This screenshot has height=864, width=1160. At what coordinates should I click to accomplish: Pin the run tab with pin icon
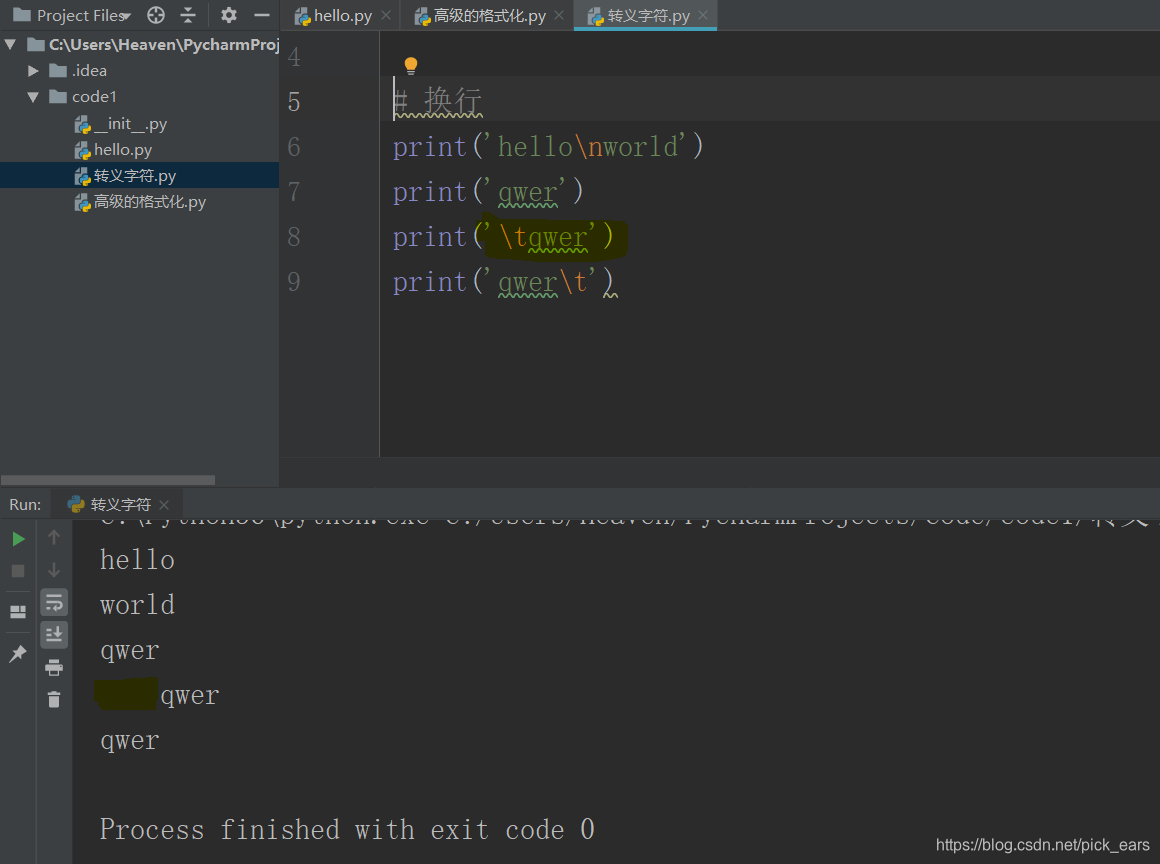pos(18,653)
